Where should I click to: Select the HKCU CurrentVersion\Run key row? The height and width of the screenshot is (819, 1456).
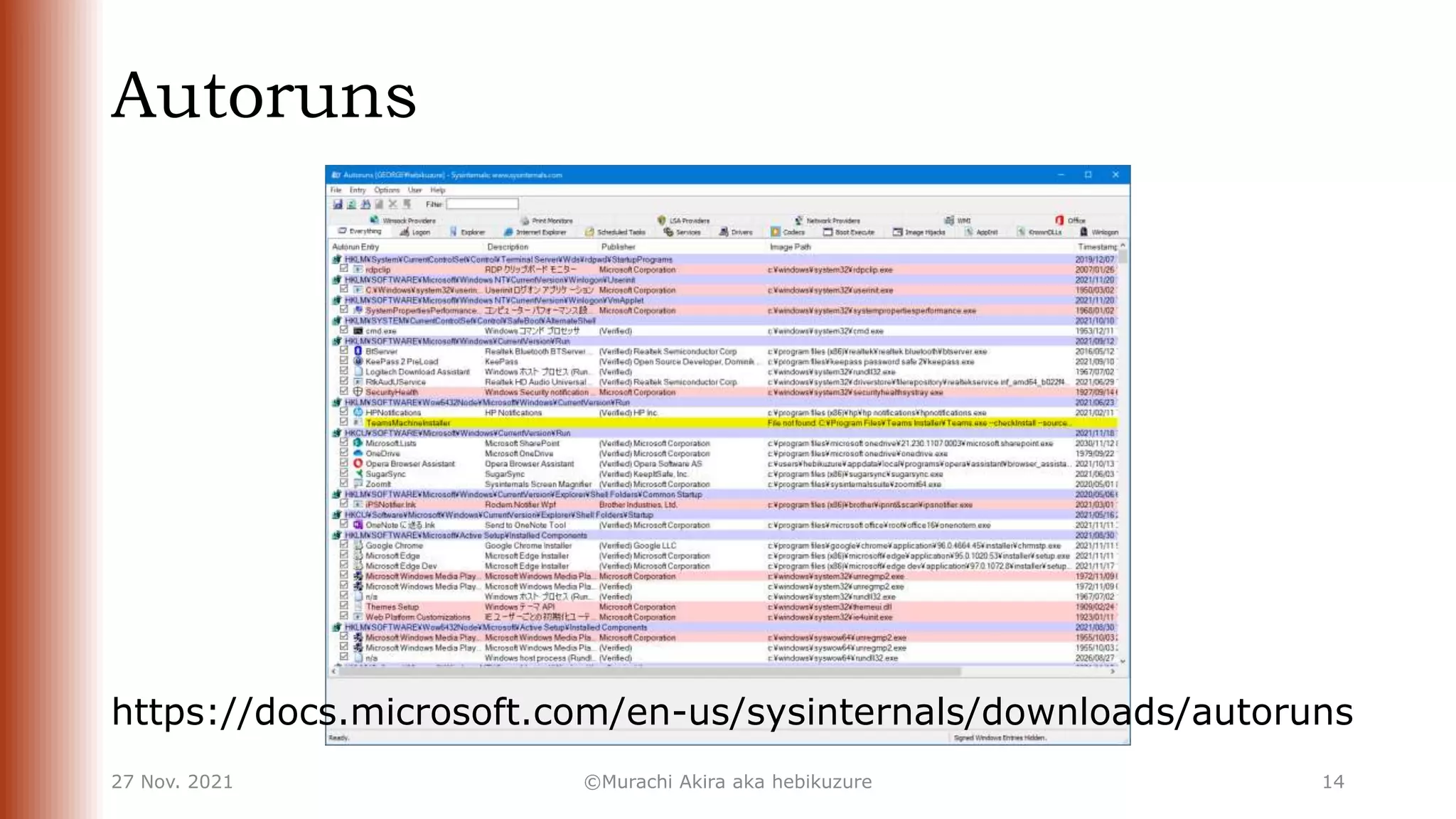[725, 433]
